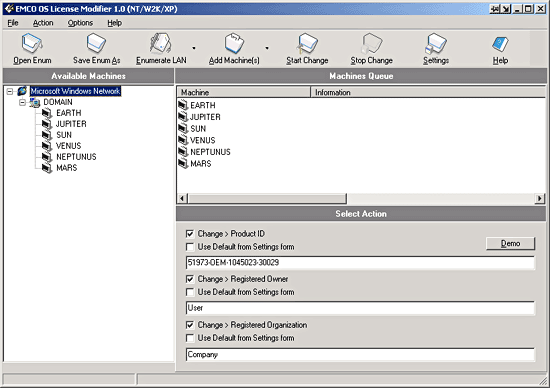Click the application icon in title bar
The height and width of the screenshot is (388, 550).
tap(9, 8)
